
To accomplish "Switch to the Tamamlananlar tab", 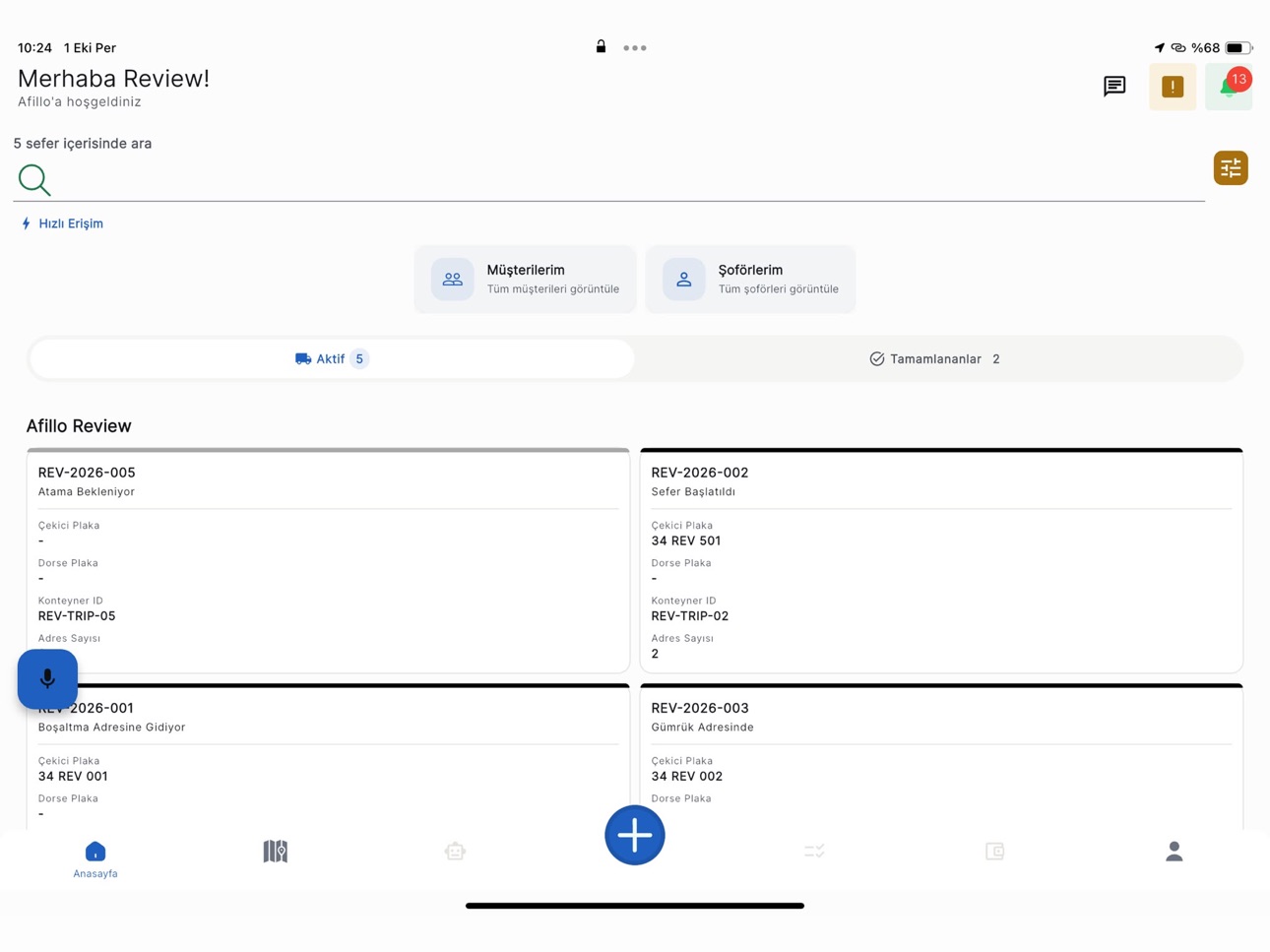I will click(x=935, y=358).
